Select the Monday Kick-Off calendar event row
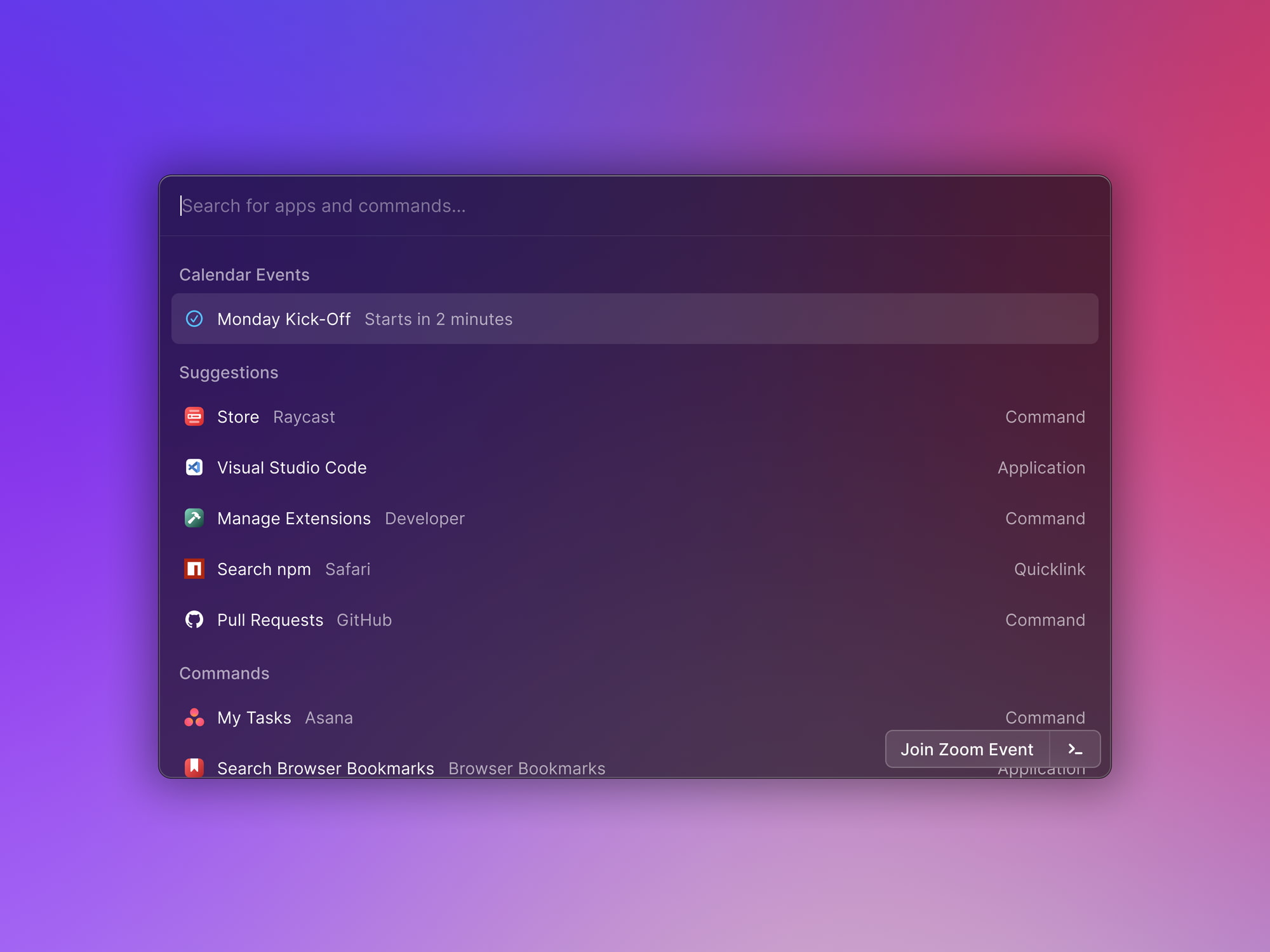This screenshot has height=952, width=1270. pyautogui.click(x=635, y=319)
